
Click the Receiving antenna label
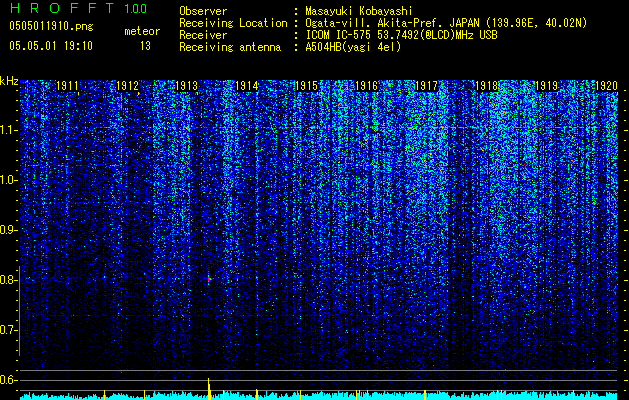click(230, 47)
